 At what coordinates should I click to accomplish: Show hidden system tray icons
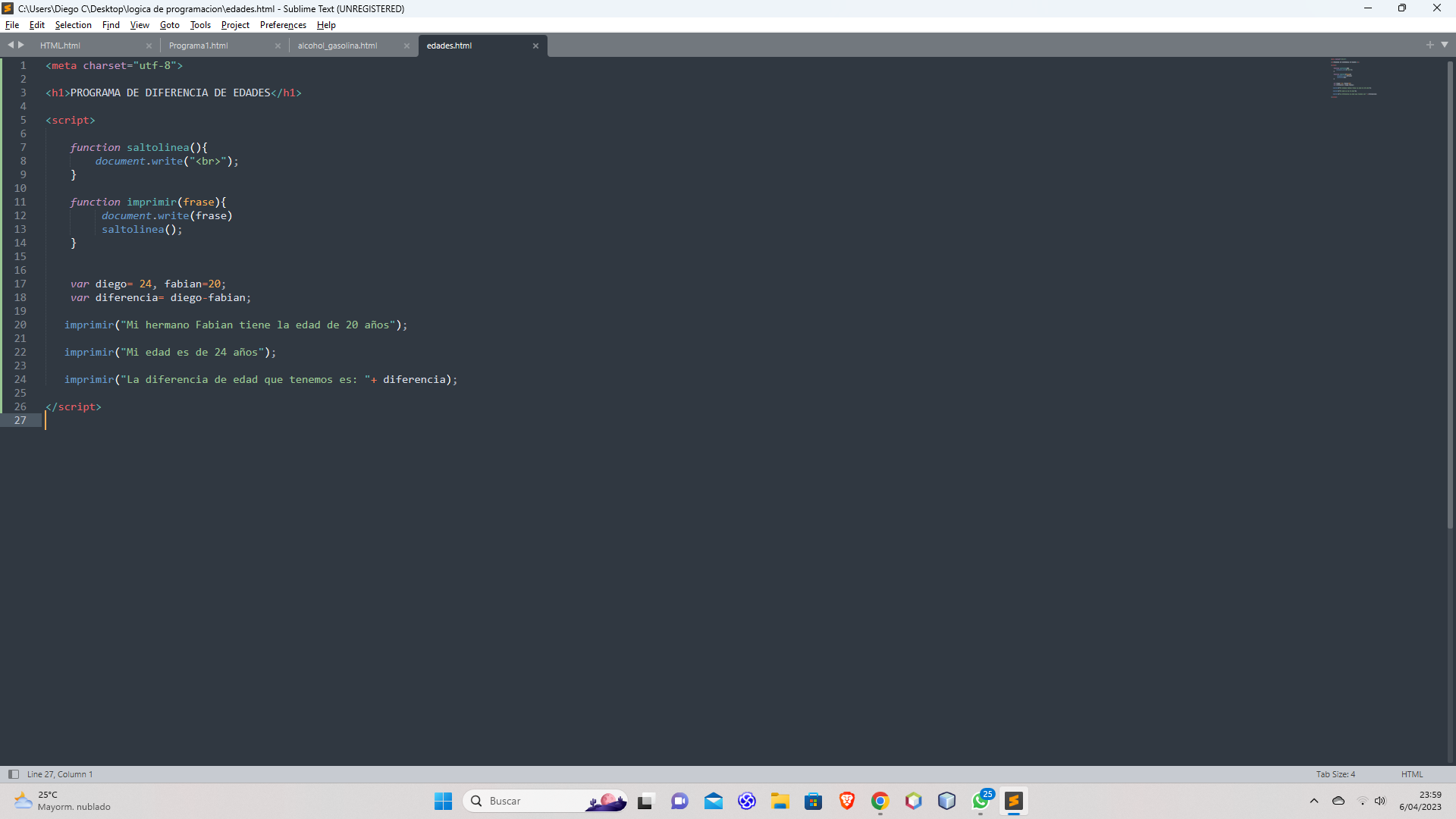pyautogui.click(x=1314, y=801)
